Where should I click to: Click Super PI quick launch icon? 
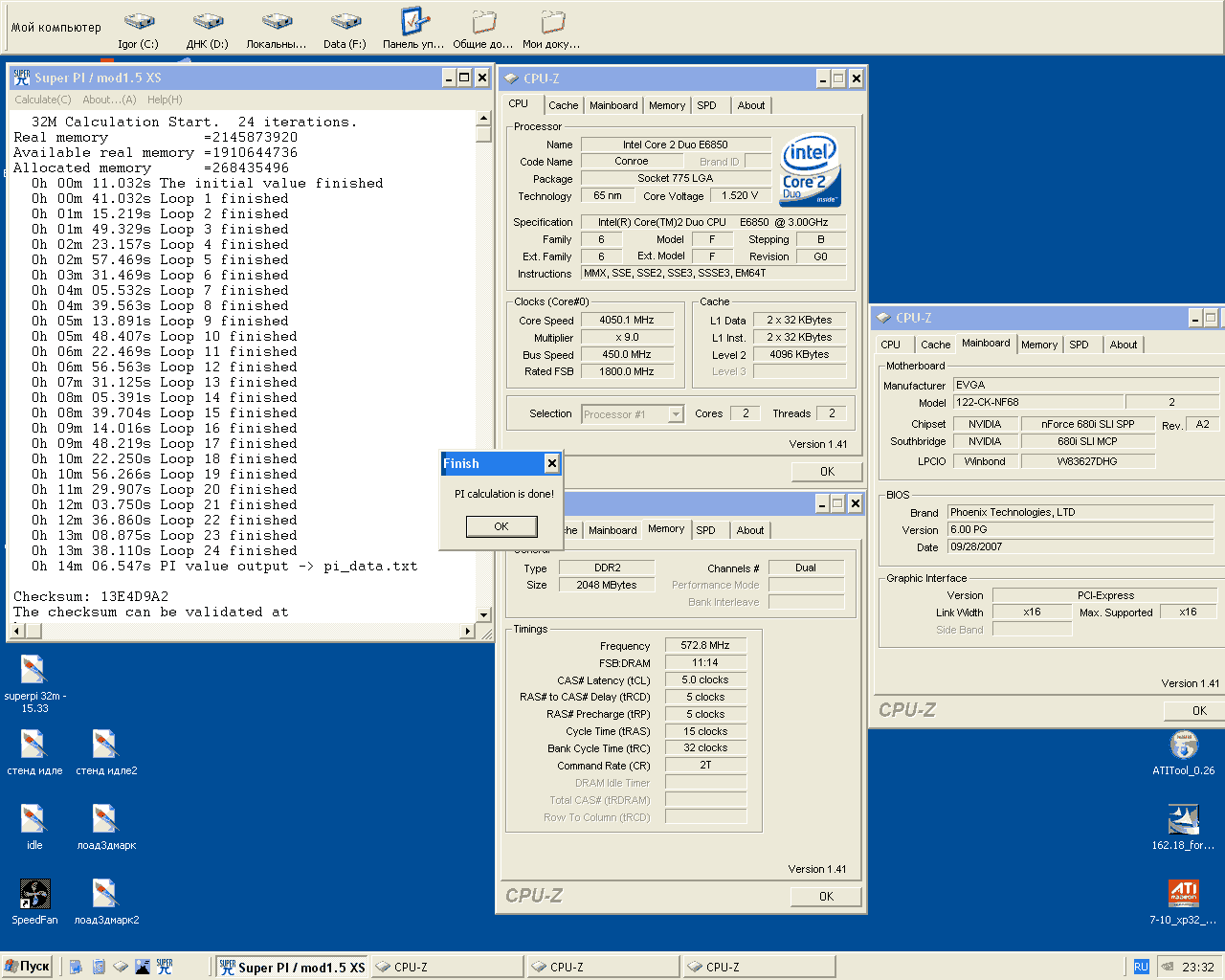click(x=165, y=967)
